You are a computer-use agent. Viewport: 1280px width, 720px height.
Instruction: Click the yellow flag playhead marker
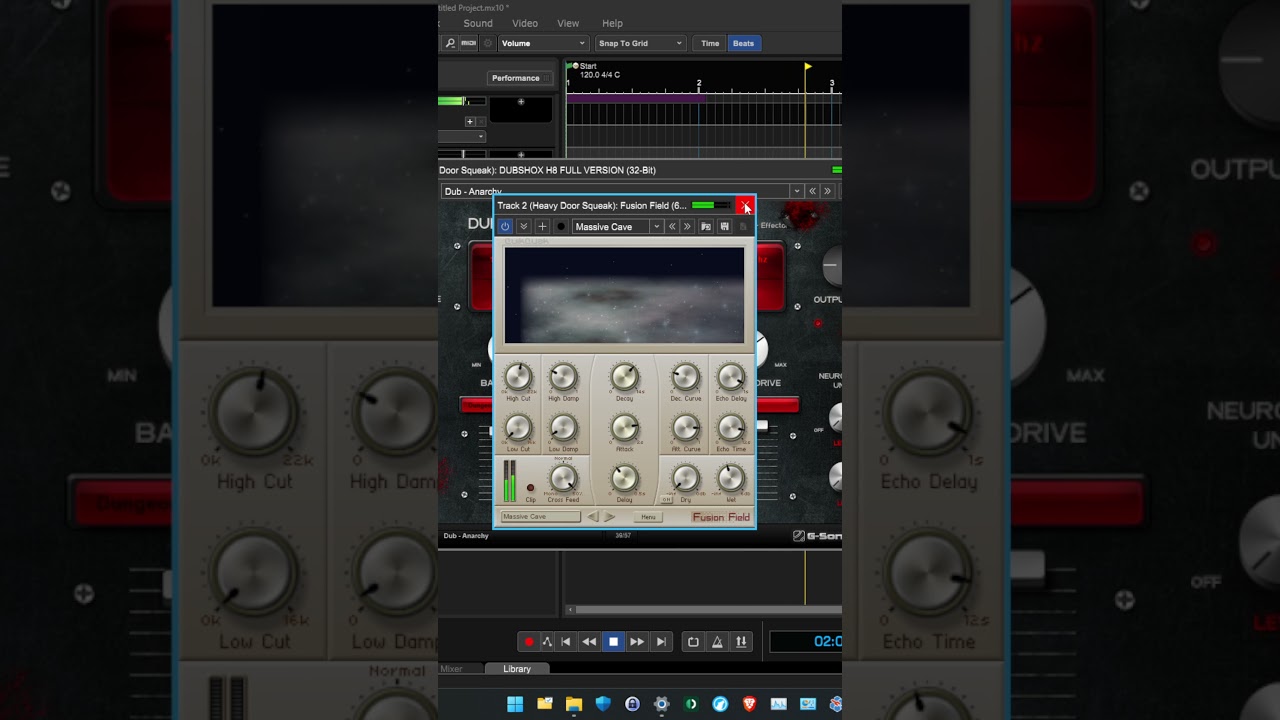808,67
